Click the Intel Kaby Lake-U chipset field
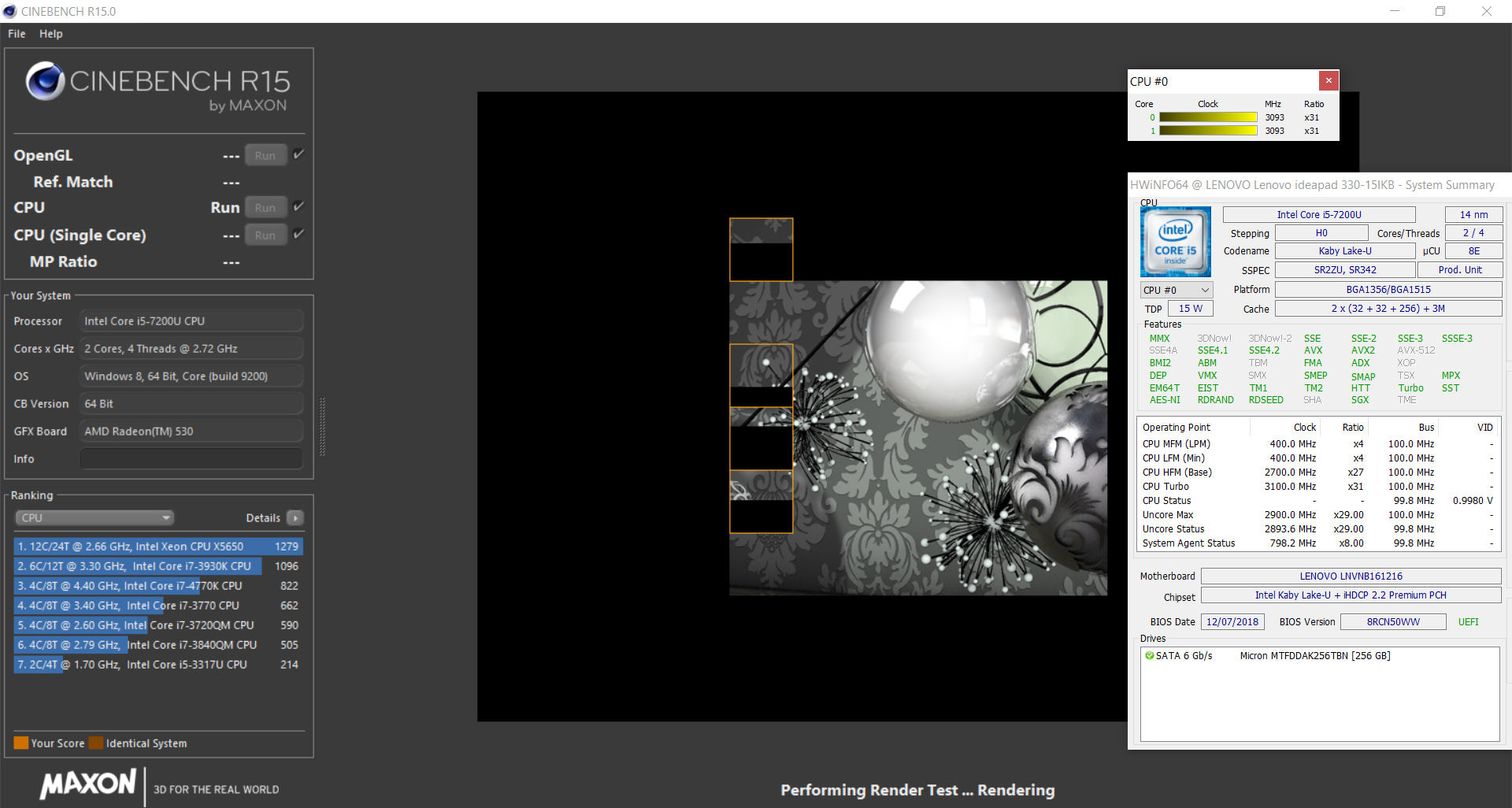The width and height of the screenshot is (1512, 808). click(1351, 595)
